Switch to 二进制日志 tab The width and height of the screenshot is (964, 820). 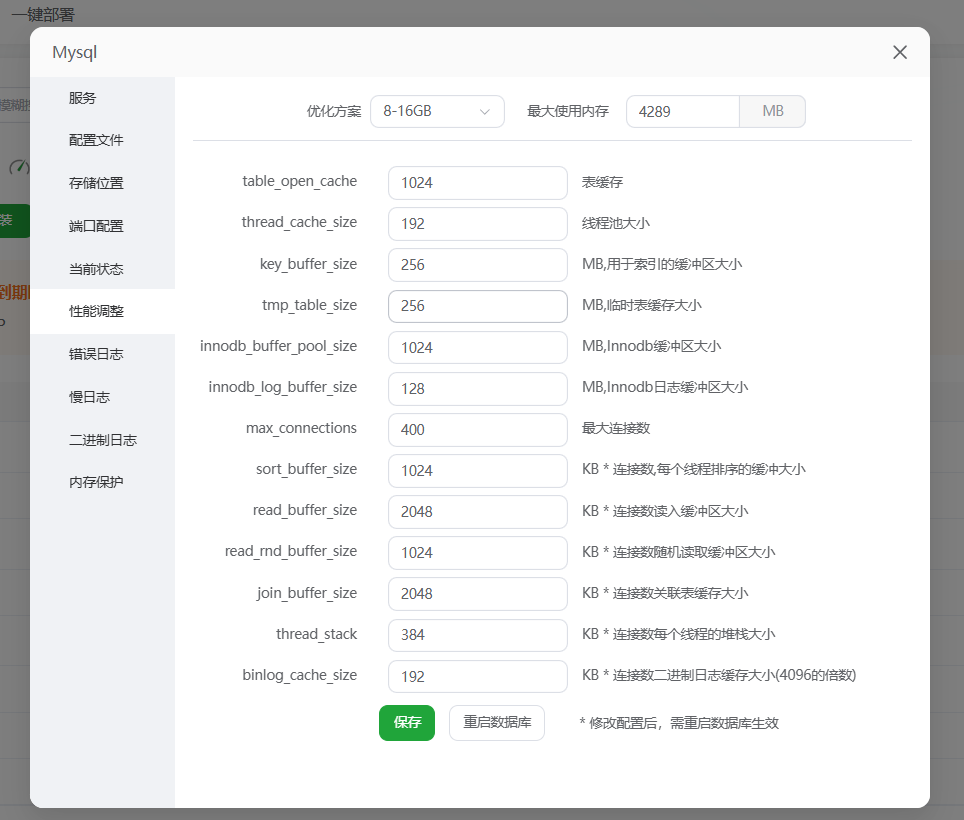pos(102,440)
